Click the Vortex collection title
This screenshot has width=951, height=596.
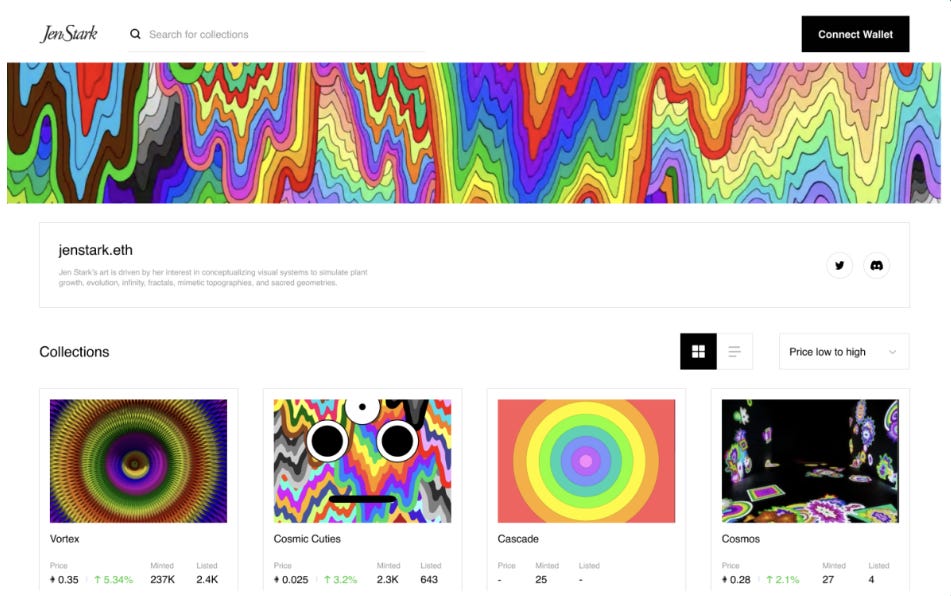click(64, 539)
